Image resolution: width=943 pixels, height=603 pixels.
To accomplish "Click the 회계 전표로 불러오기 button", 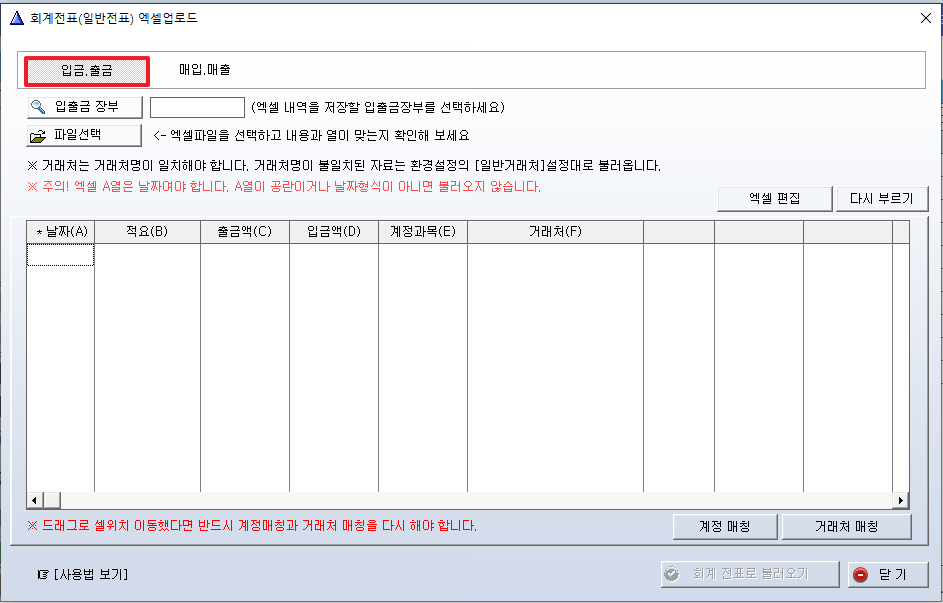I will (x=750, y=574).
